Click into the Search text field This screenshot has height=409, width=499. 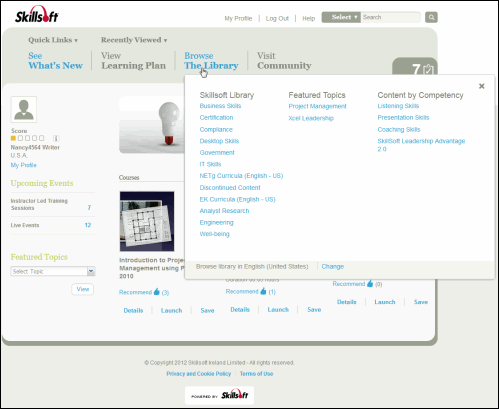[x=391, y=17]
